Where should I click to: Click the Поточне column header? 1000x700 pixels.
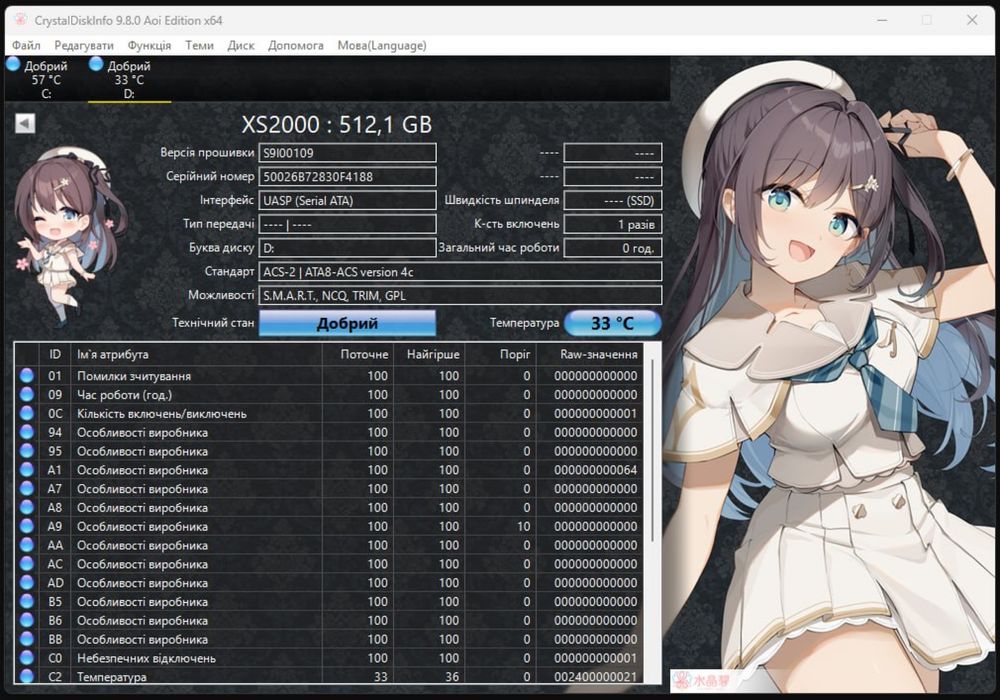click(358, 354)
